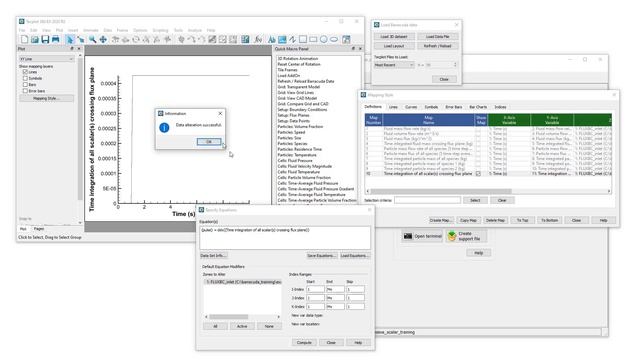
Task: Click the Create Frame toolbar icon
Action: pos(346,40)
